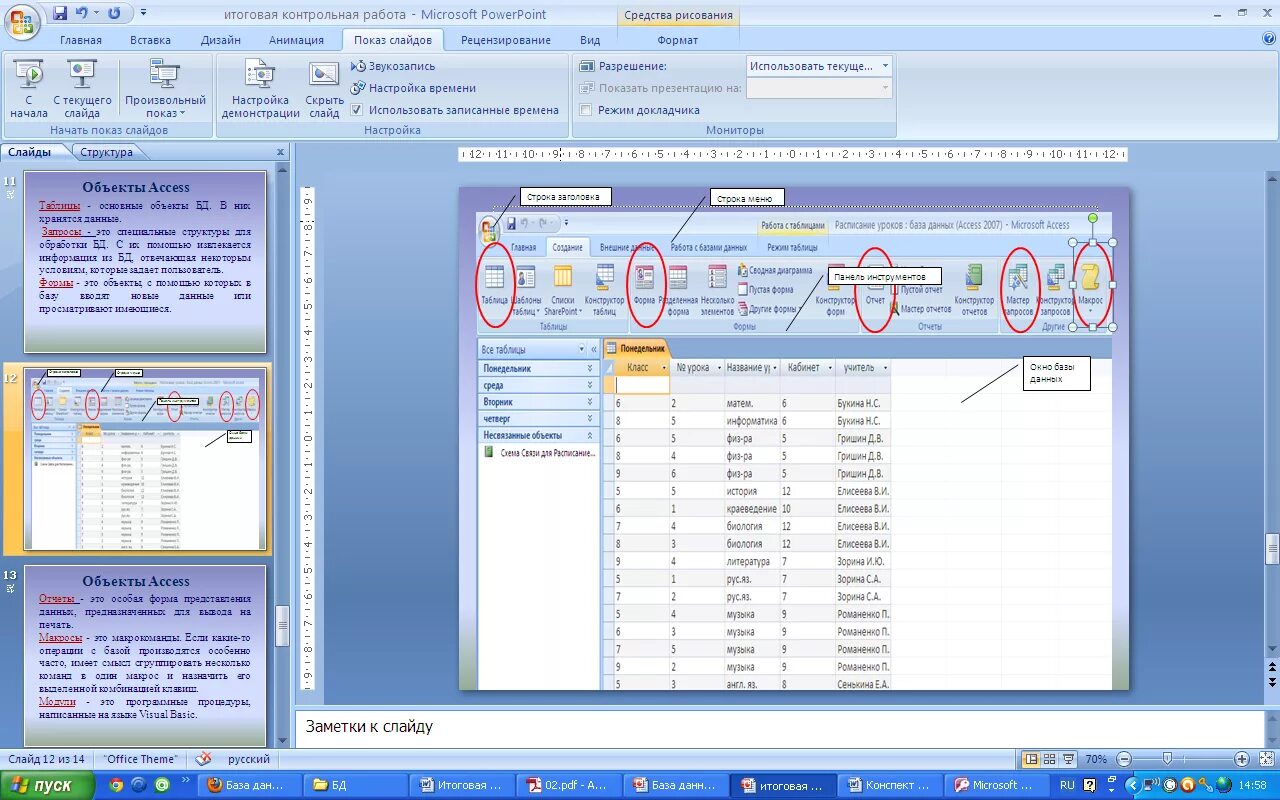Click "Office Theme" in status bar

click(141, 759)
